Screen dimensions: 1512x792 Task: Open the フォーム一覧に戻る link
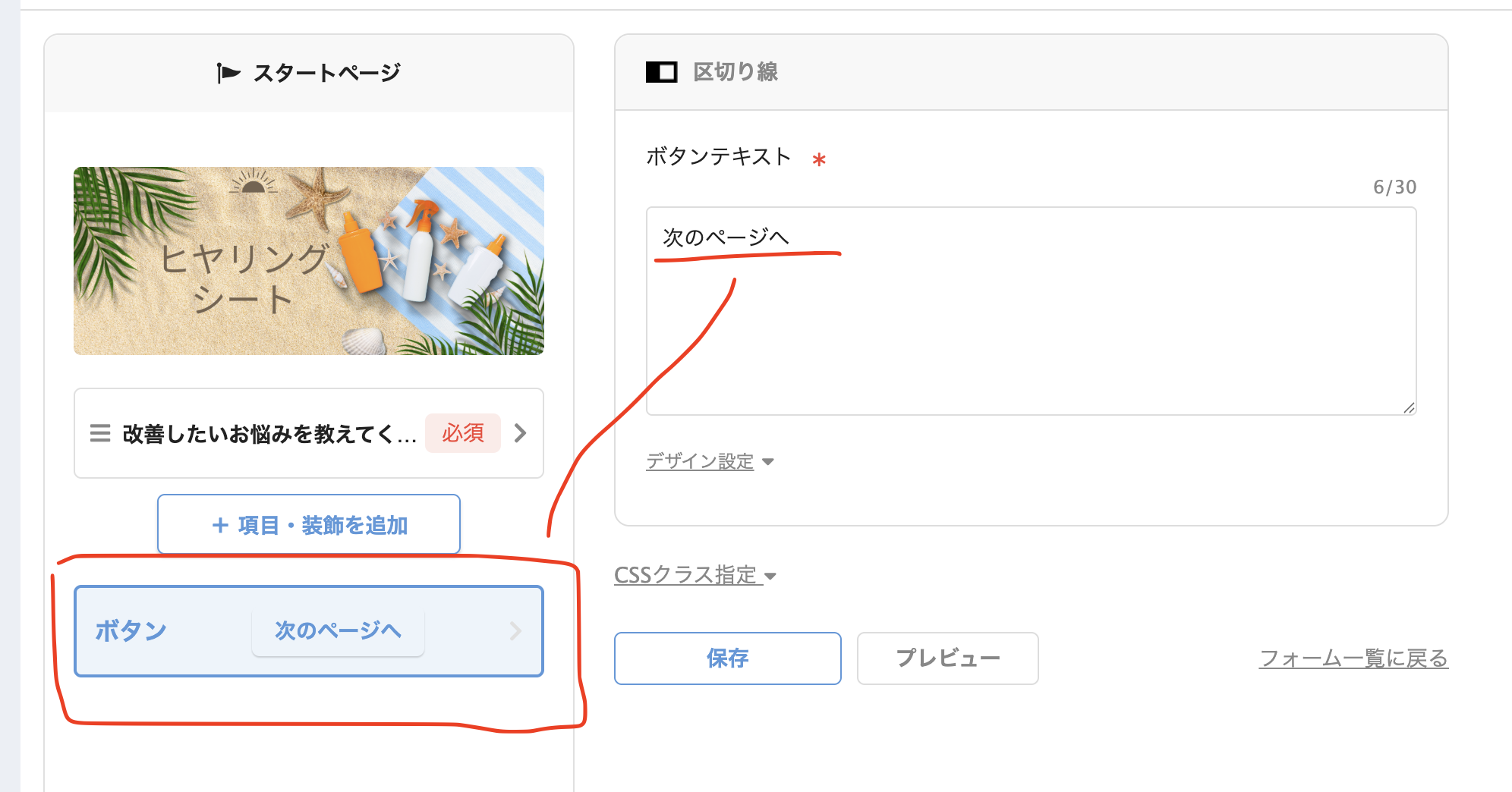pyautogui.click(x=1354, y=658)
